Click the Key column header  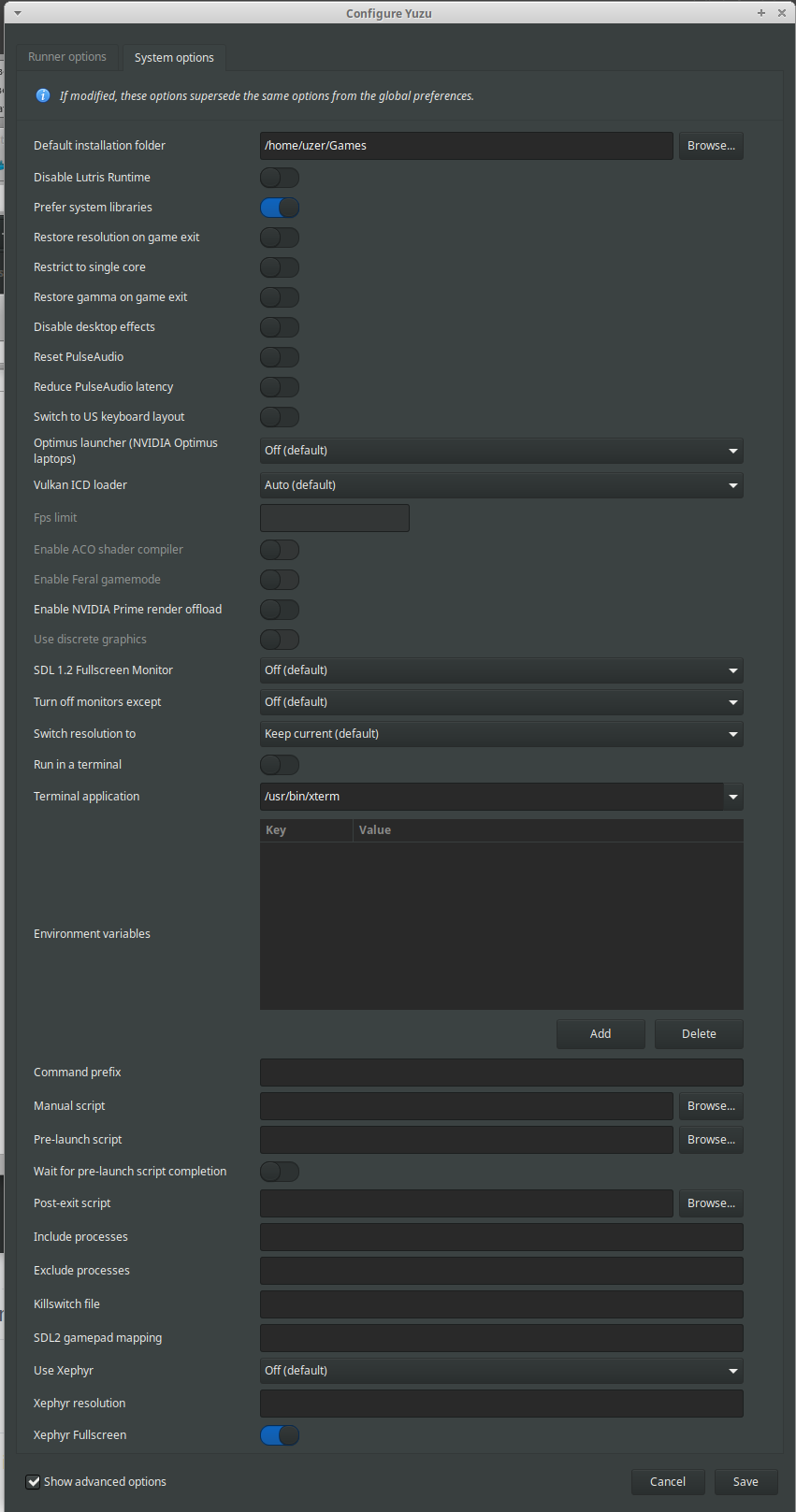tap(307, 830)
